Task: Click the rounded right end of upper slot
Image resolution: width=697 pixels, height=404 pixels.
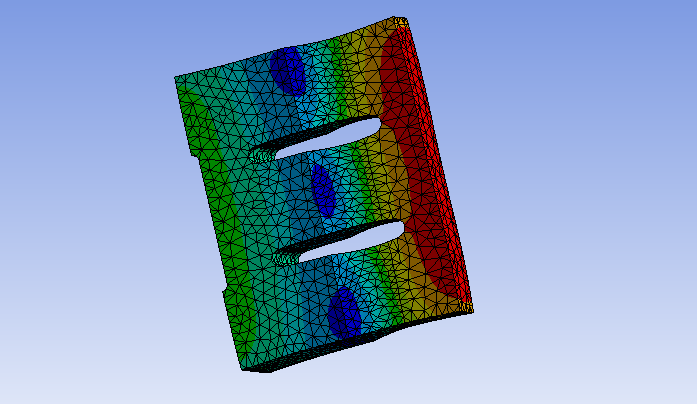Action: [x=380, y=129]
